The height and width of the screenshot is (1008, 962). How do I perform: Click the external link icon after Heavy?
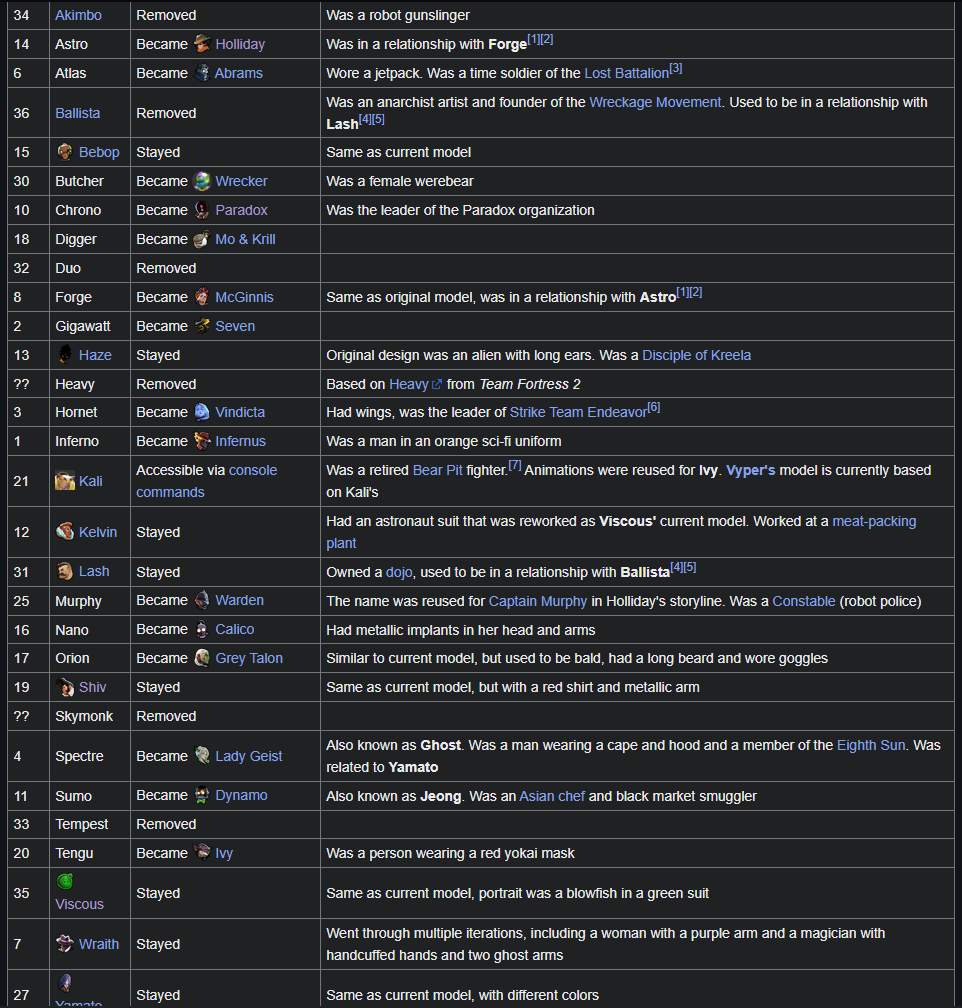point(437,384)
